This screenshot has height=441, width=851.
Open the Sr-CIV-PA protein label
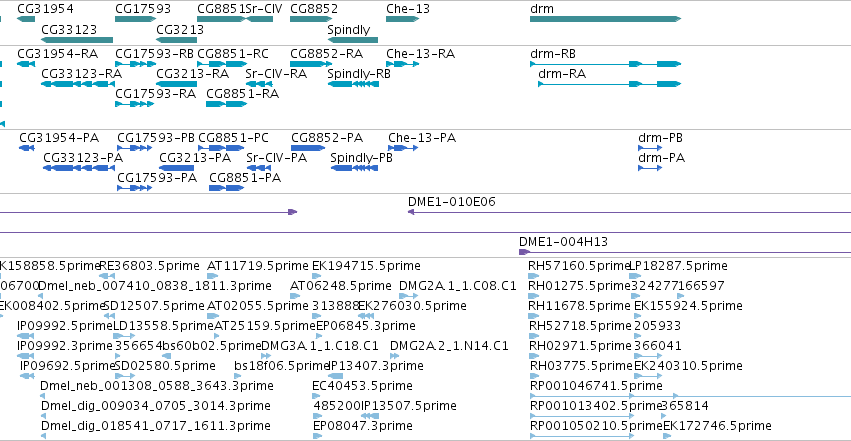[276, 158]
